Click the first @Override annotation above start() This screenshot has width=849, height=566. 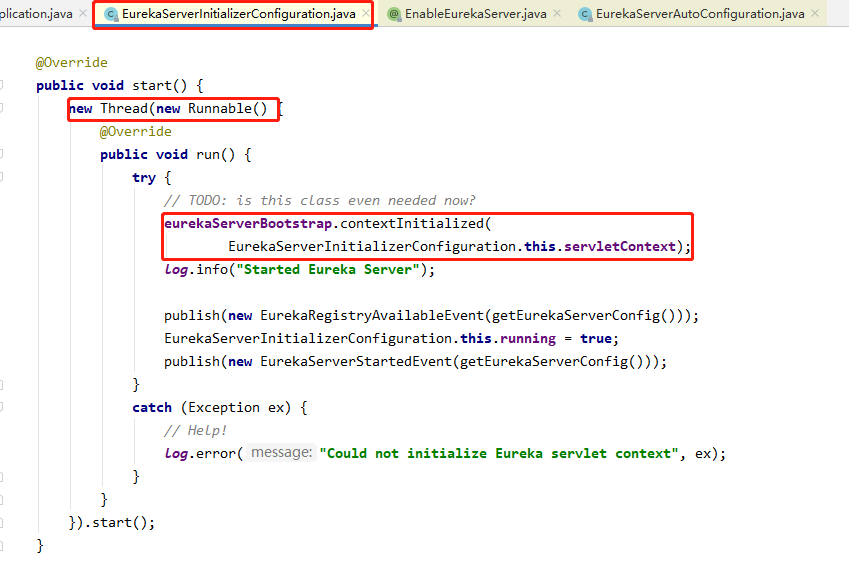coord(71,62)
